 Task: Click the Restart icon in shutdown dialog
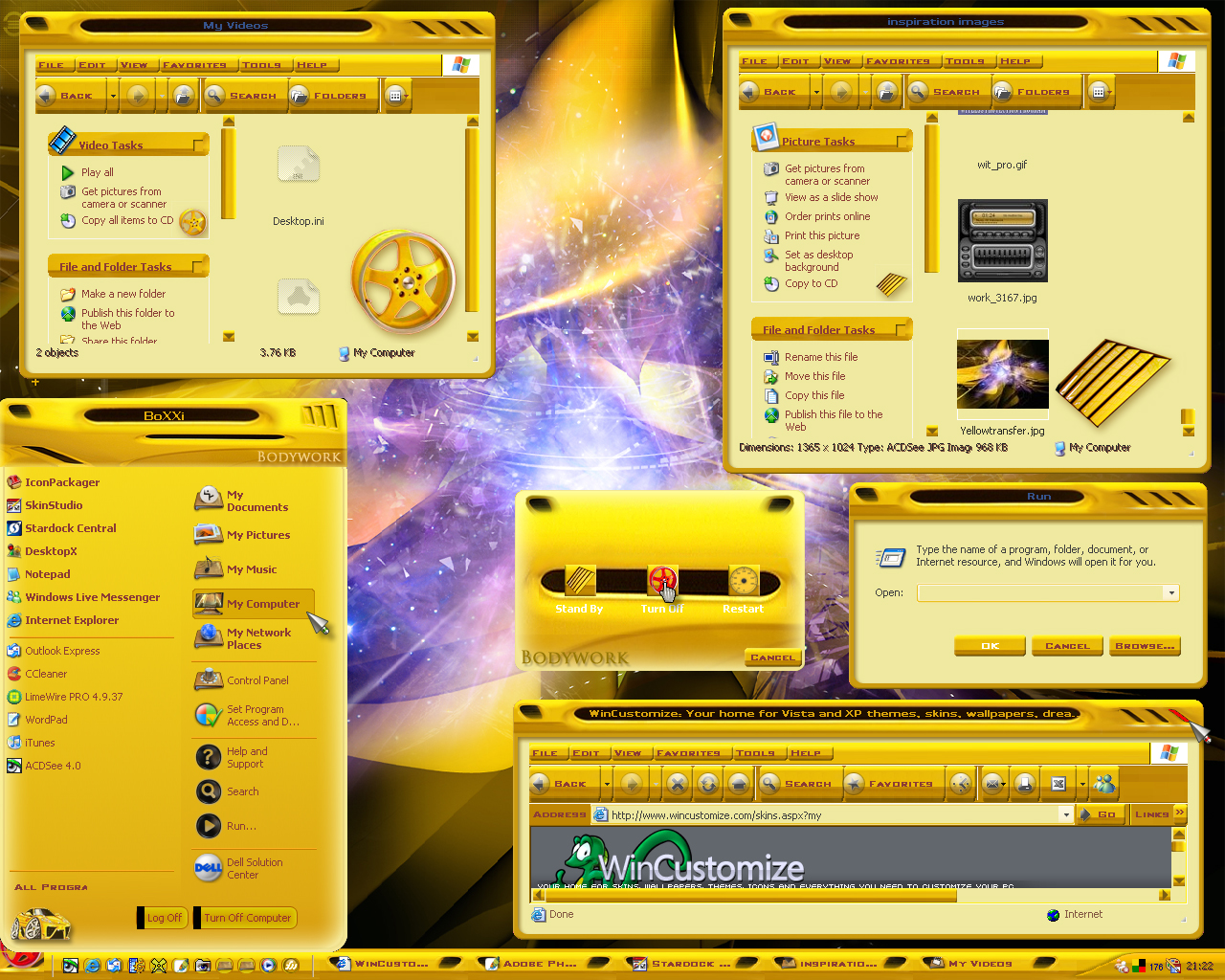[x=744, y=579]
